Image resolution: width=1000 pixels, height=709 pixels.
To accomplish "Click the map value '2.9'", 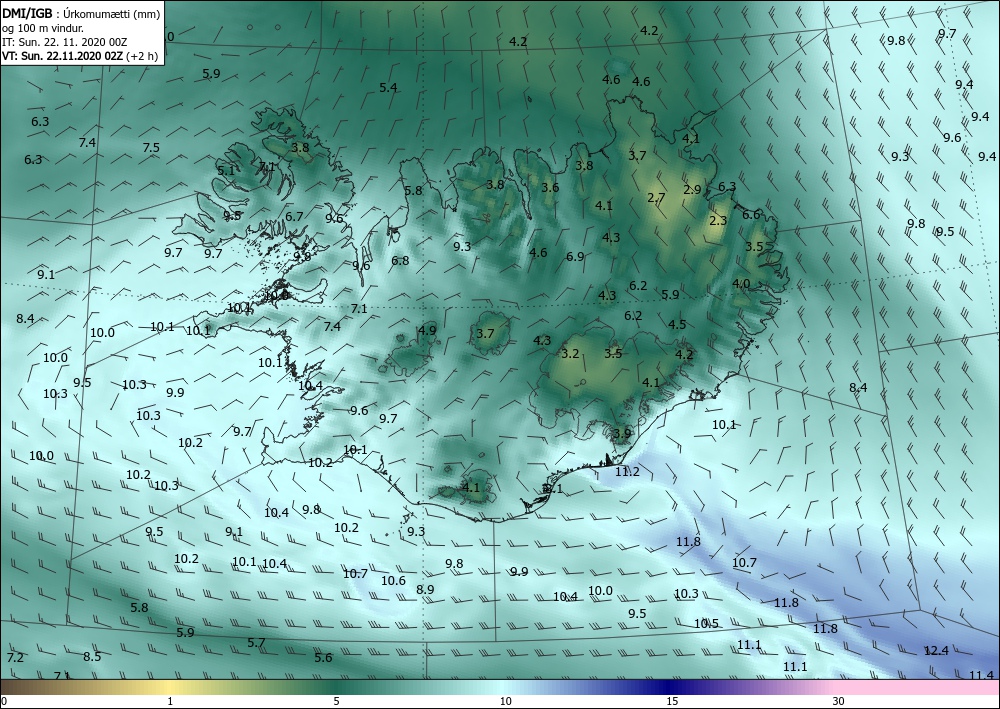I will [x=692, y=189].
